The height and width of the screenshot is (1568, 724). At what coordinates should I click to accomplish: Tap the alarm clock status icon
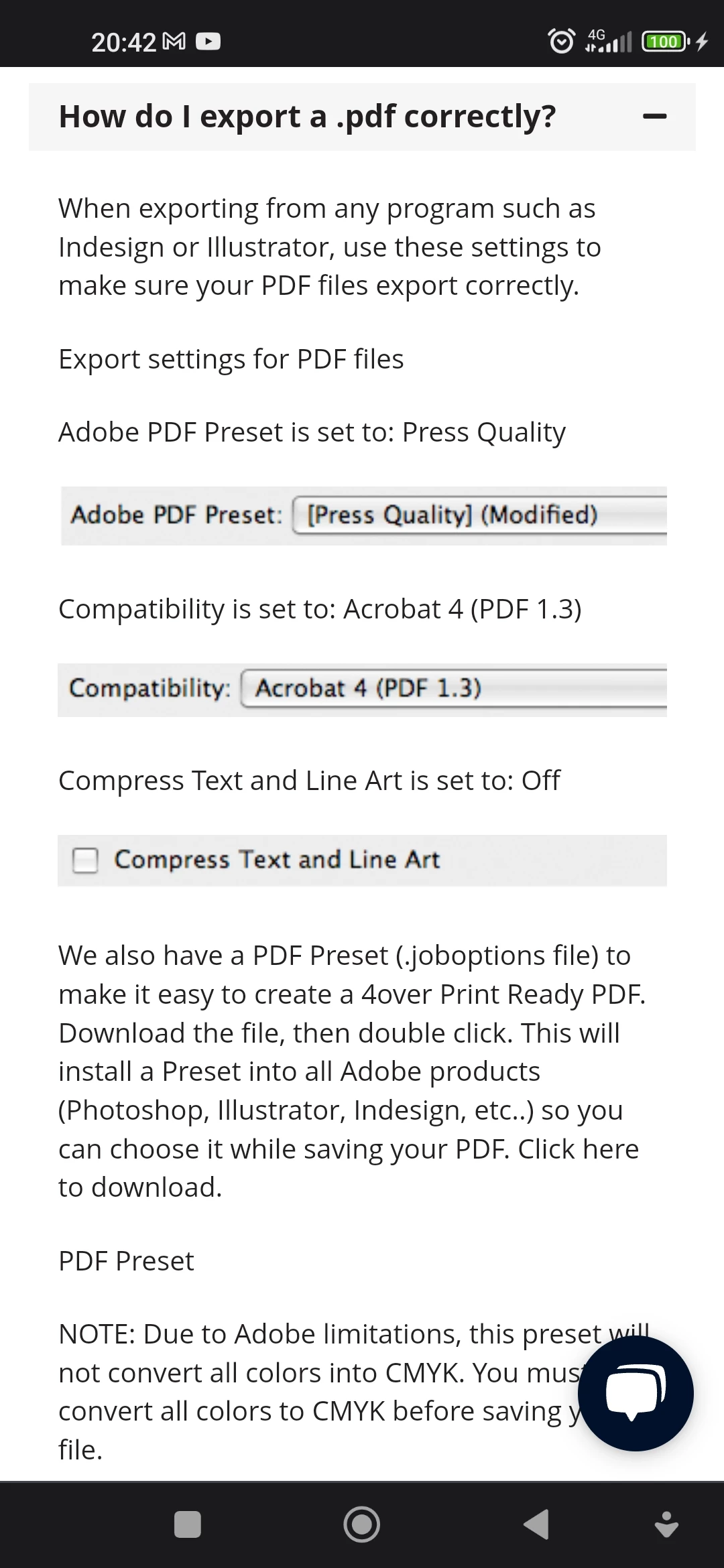(x=561, y=41)
